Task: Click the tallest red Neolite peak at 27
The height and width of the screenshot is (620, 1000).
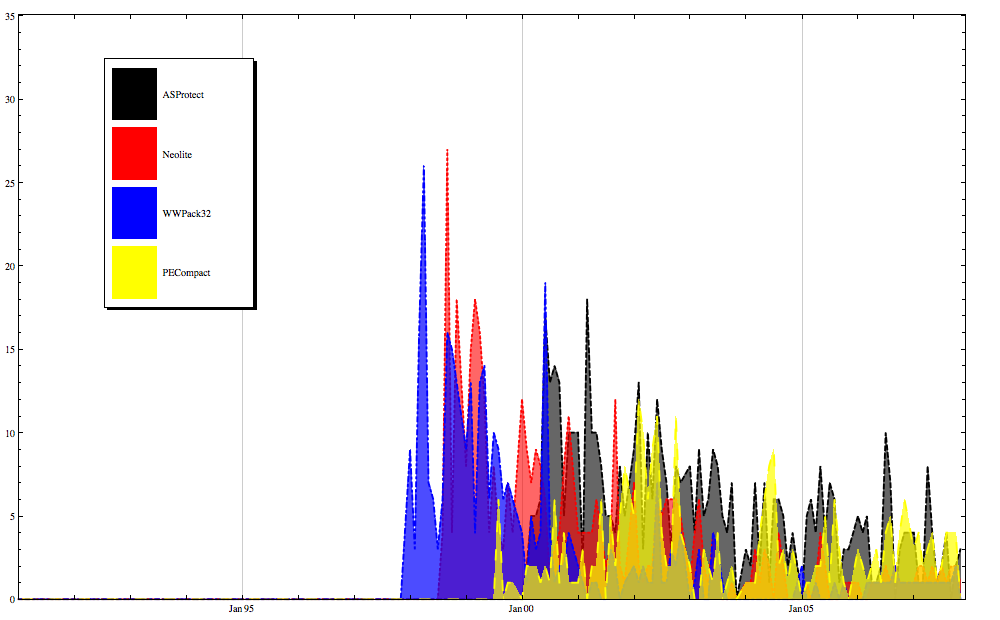Action: [447, 151]
